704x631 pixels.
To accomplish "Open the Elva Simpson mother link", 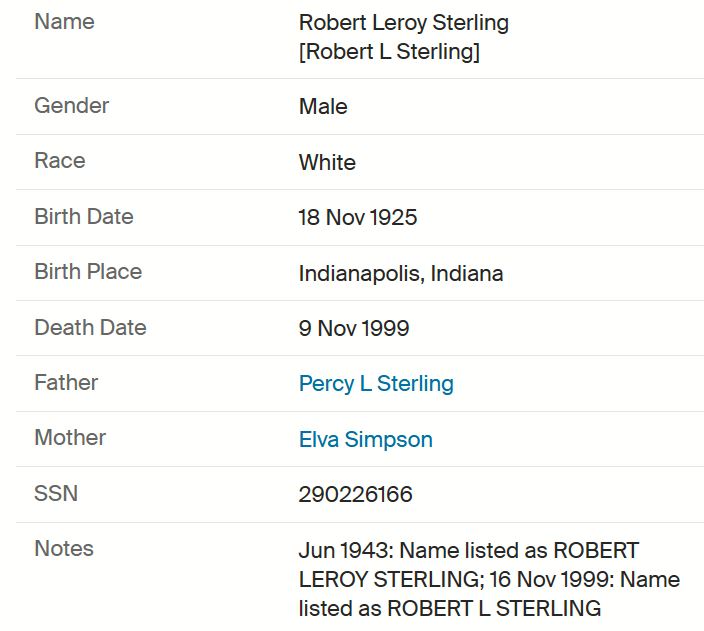I will [366, 439].
